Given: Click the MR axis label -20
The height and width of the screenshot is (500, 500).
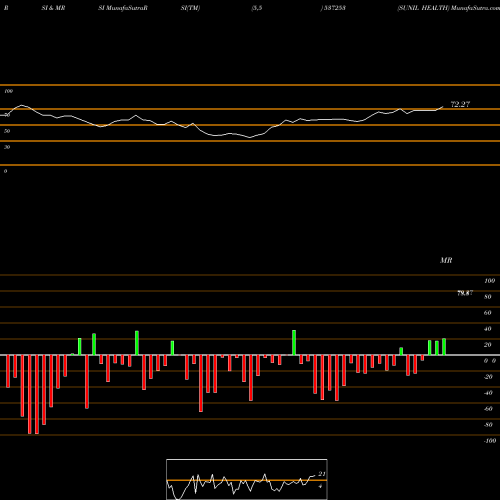Looking at the screenshot, I should (x=488, y=377).
